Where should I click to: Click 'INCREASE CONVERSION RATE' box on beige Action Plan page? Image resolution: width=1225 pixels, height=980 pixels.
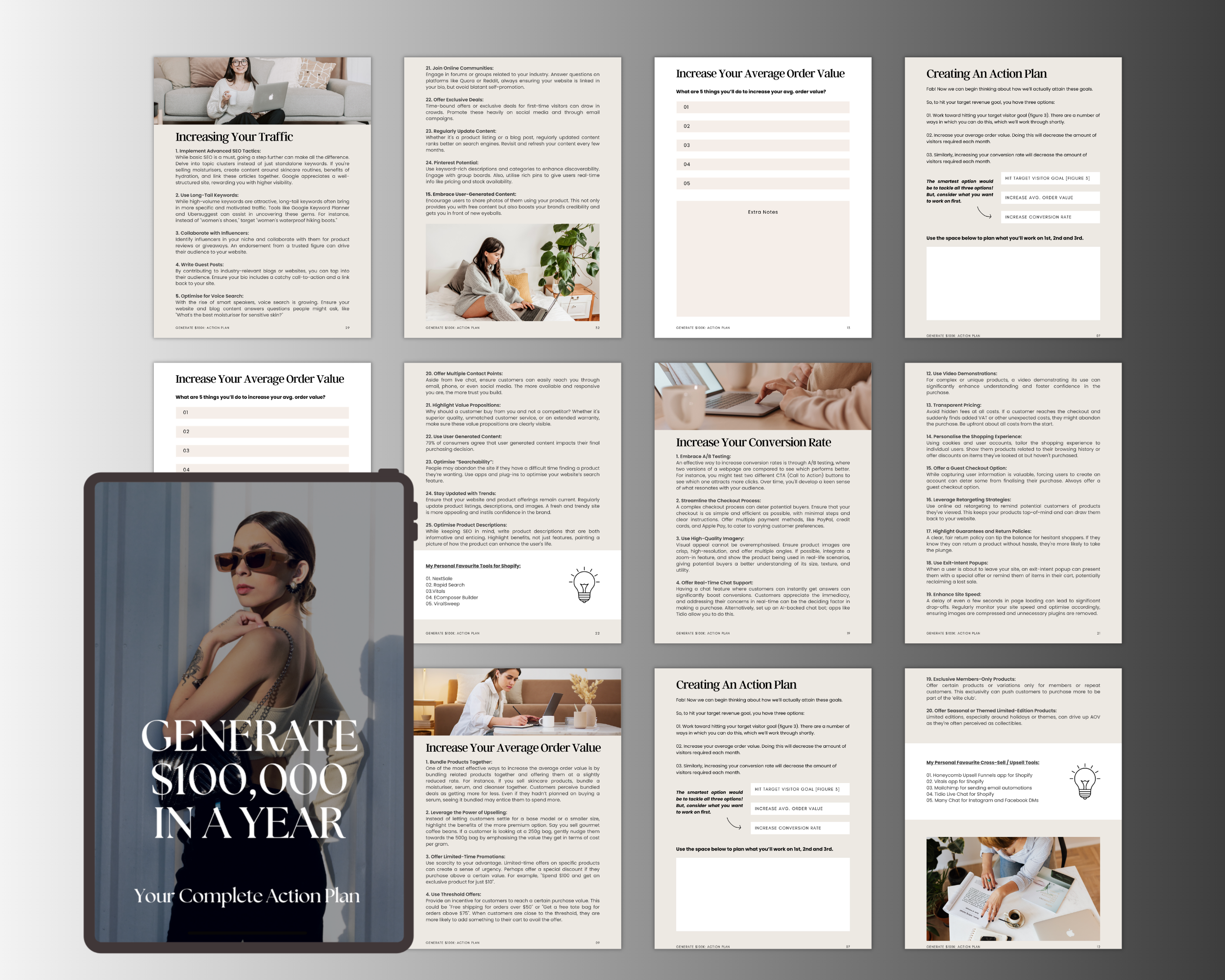click(1051, 217)
